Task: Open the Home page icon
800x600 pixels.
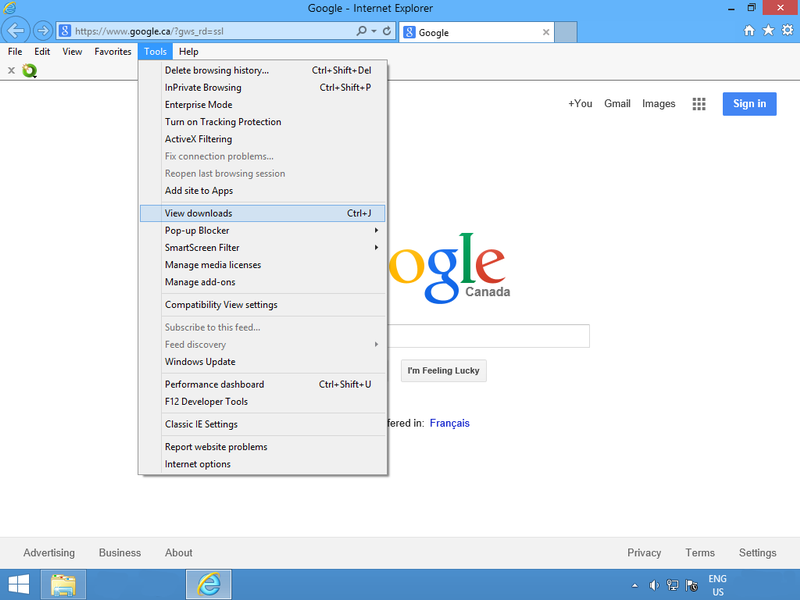Action: [748, 31]
